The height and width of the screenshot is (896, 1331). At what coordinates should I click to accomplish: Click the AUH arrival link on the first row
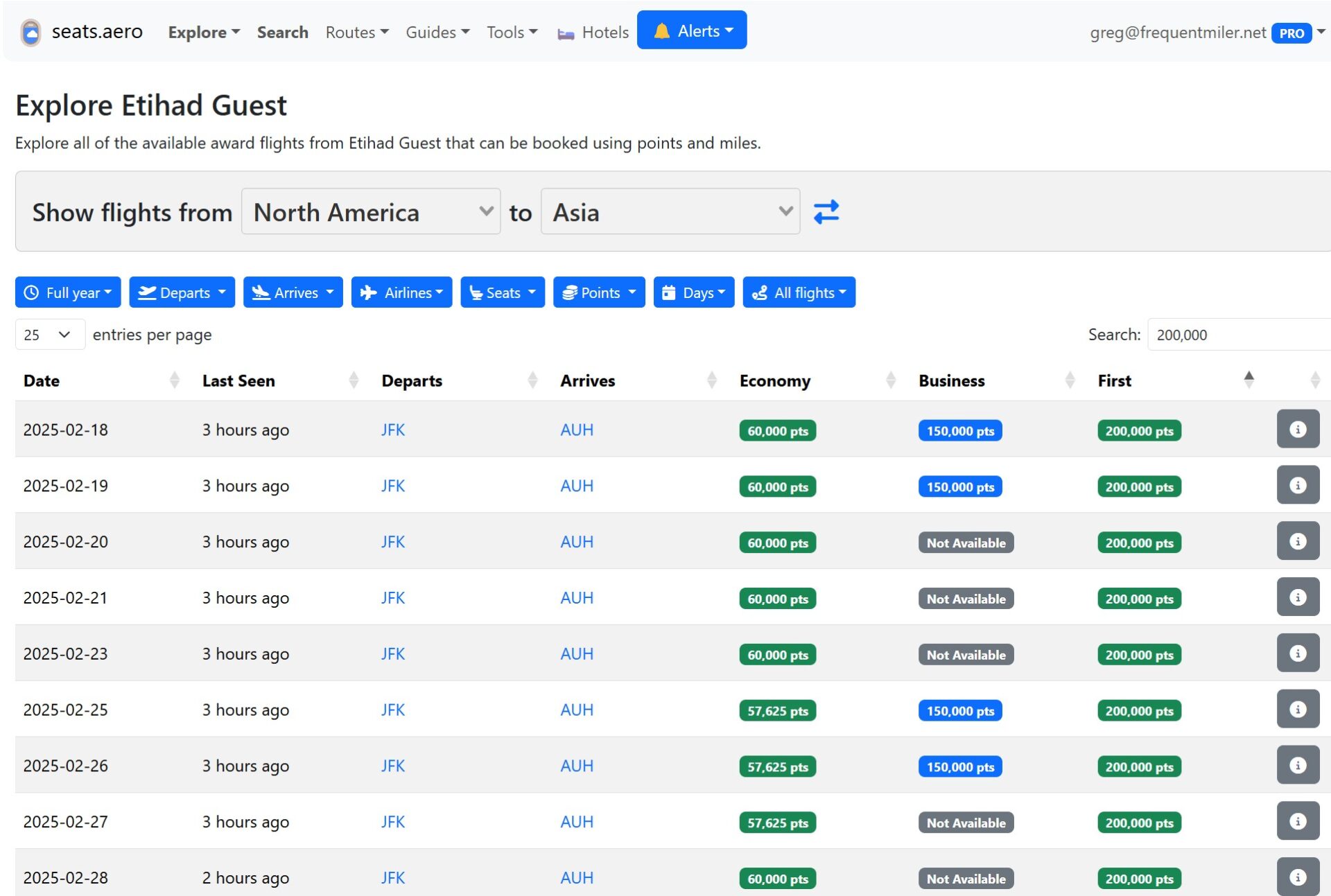(x=577, y=430)
